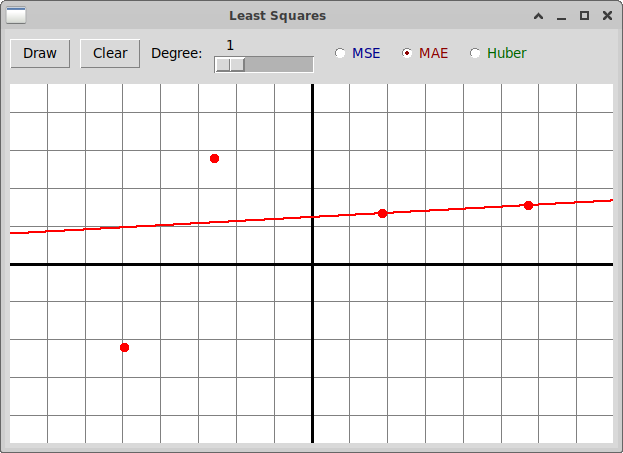Click the red data point in upper-left quadrant
This screenshot has height=453, width=623.
[214, 158]
